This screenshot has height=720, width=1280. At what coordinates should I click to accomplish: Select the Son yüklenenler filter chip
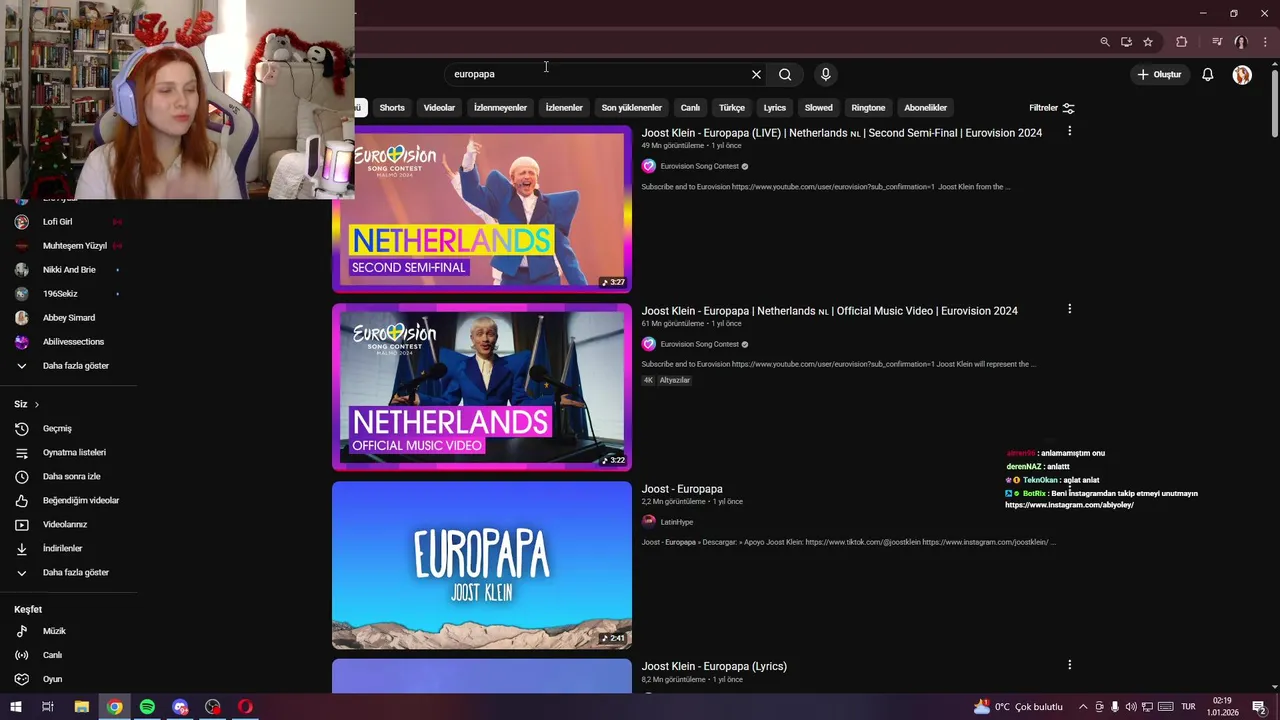[x=631, y=108]
